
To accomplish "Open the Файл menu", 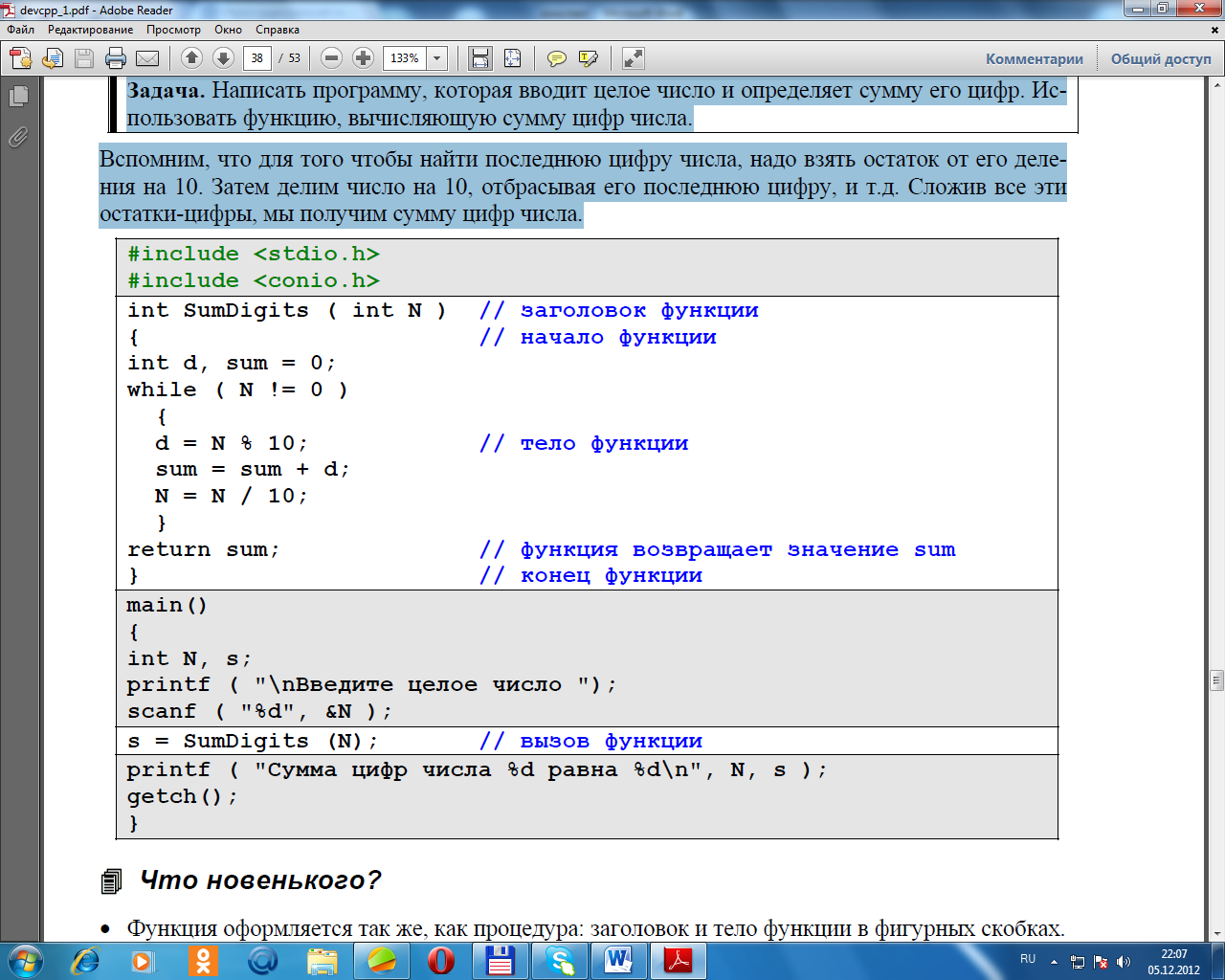I will 21,30.
